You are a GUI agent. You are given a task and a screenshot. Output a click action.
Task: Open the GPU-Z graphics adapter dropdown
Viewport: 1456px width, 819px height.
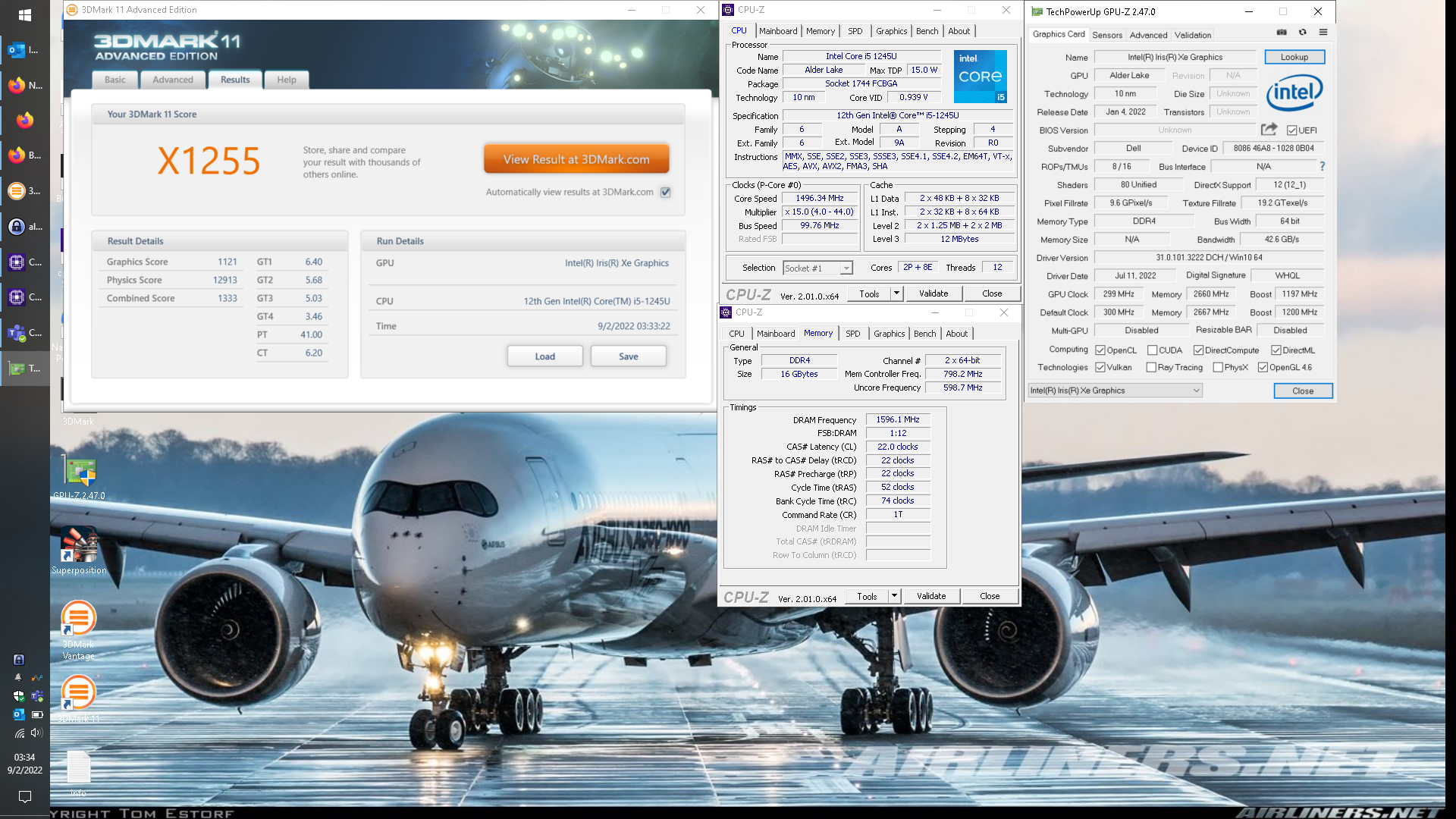[1115, 391]
